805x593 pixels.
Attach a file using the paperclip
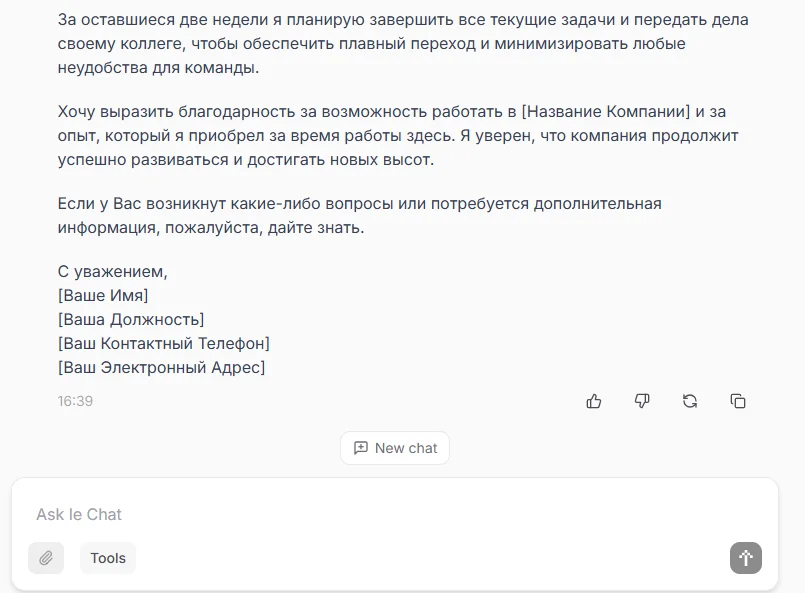[x=45, y=557]
